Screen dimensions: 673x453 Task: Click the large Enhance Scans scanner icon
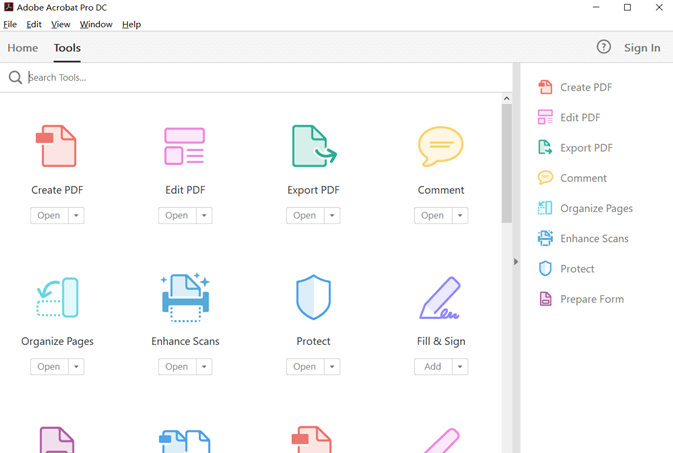coord(185,297)
